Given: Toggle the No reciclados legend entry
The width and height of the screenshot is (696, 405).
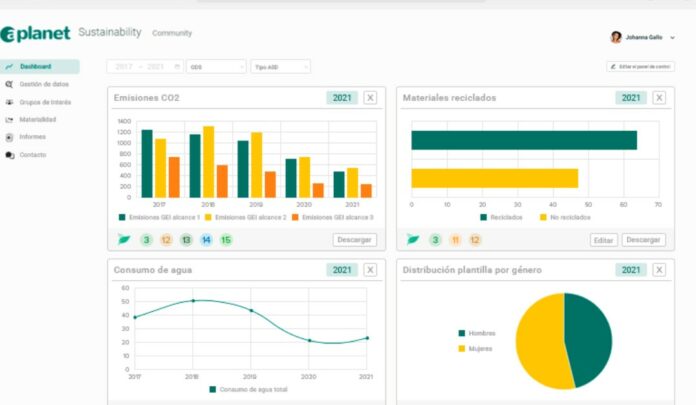Looking at the screenshot, I should pyautogui.click(x=565, y=217).
